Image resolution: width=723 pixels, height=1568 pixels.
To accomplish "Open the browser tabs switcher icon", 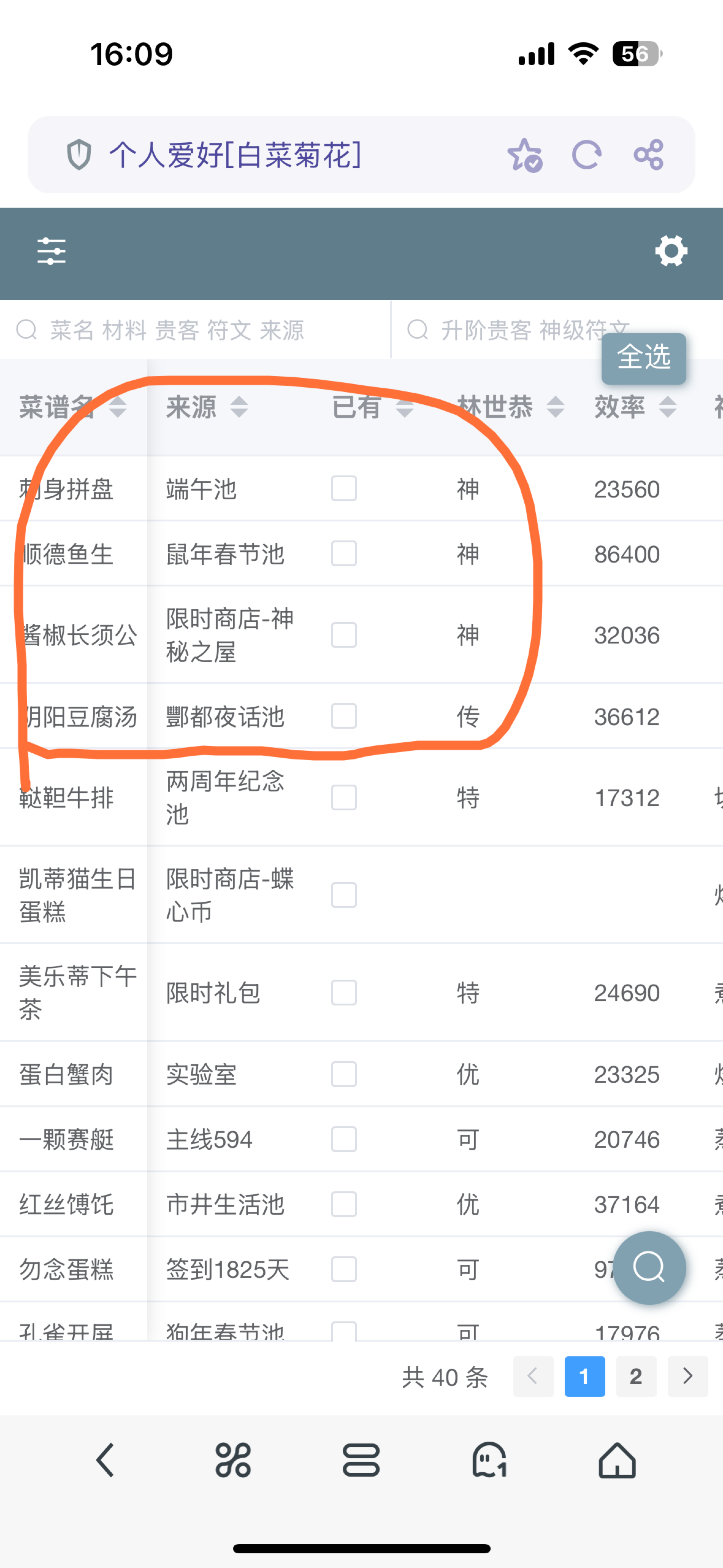I will pyautogui.click(x=361, y=1460).
